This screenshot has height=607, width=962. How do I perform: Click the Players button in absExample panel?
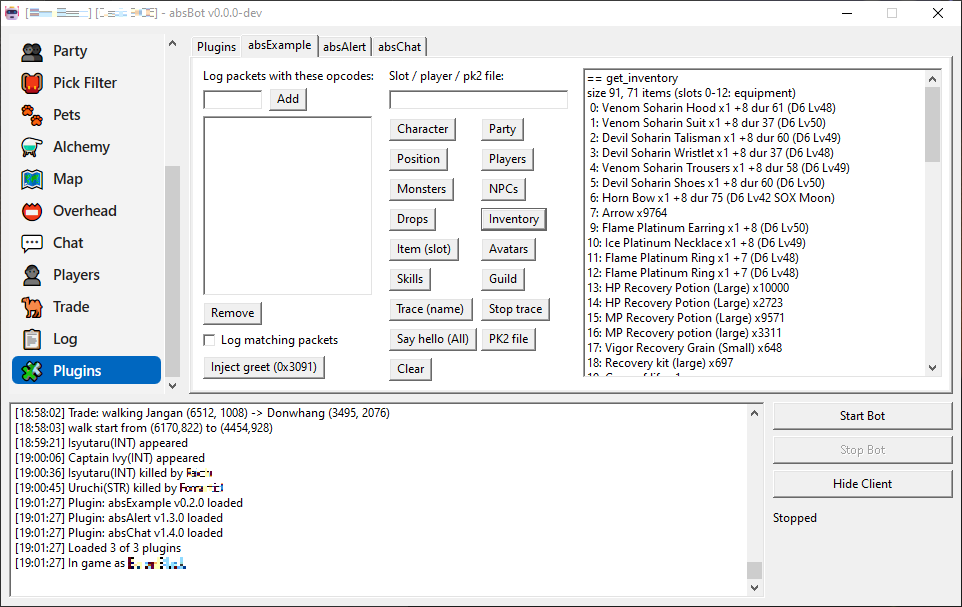click(x=507, y=159)
